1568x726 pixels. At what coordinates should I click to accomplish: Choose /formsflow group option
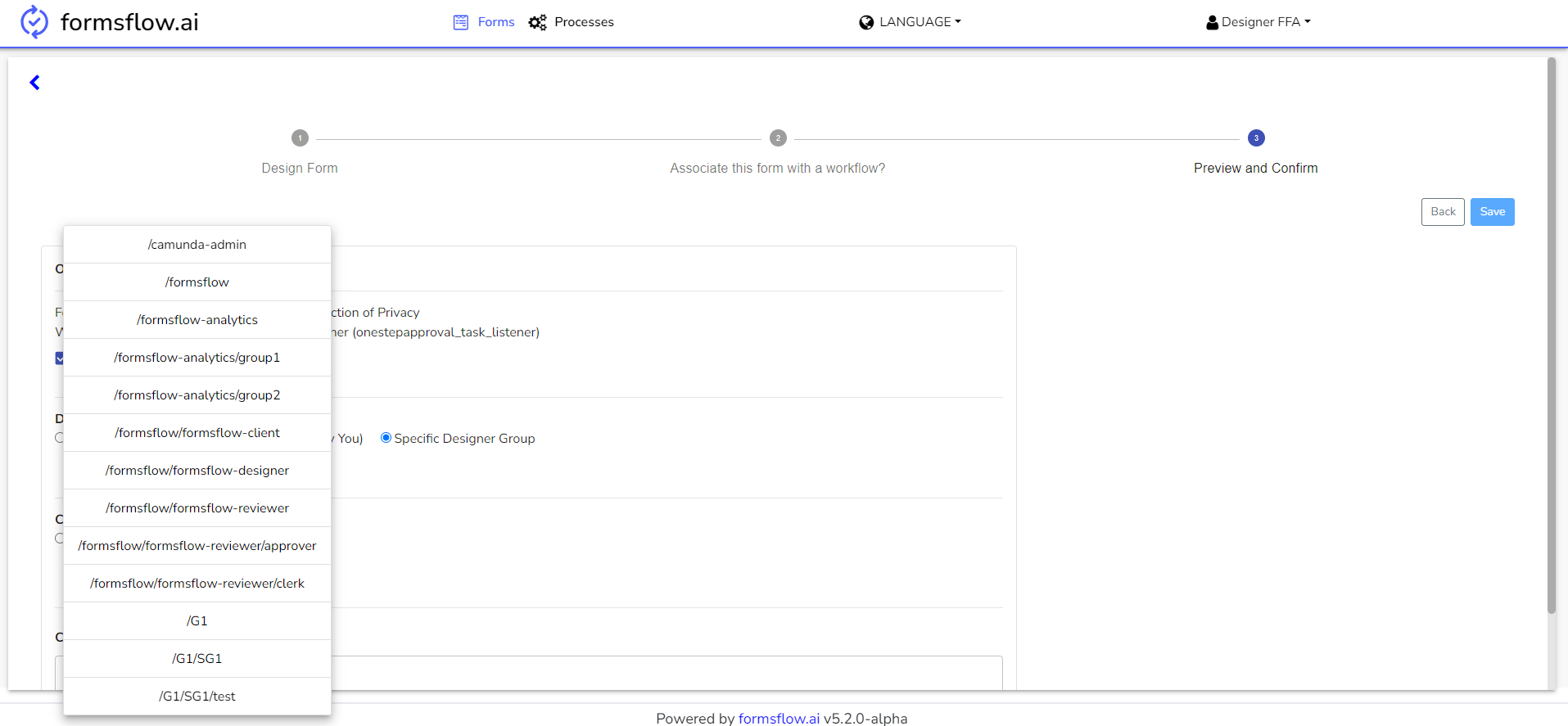pyautogui.click(x=197, y=282)
